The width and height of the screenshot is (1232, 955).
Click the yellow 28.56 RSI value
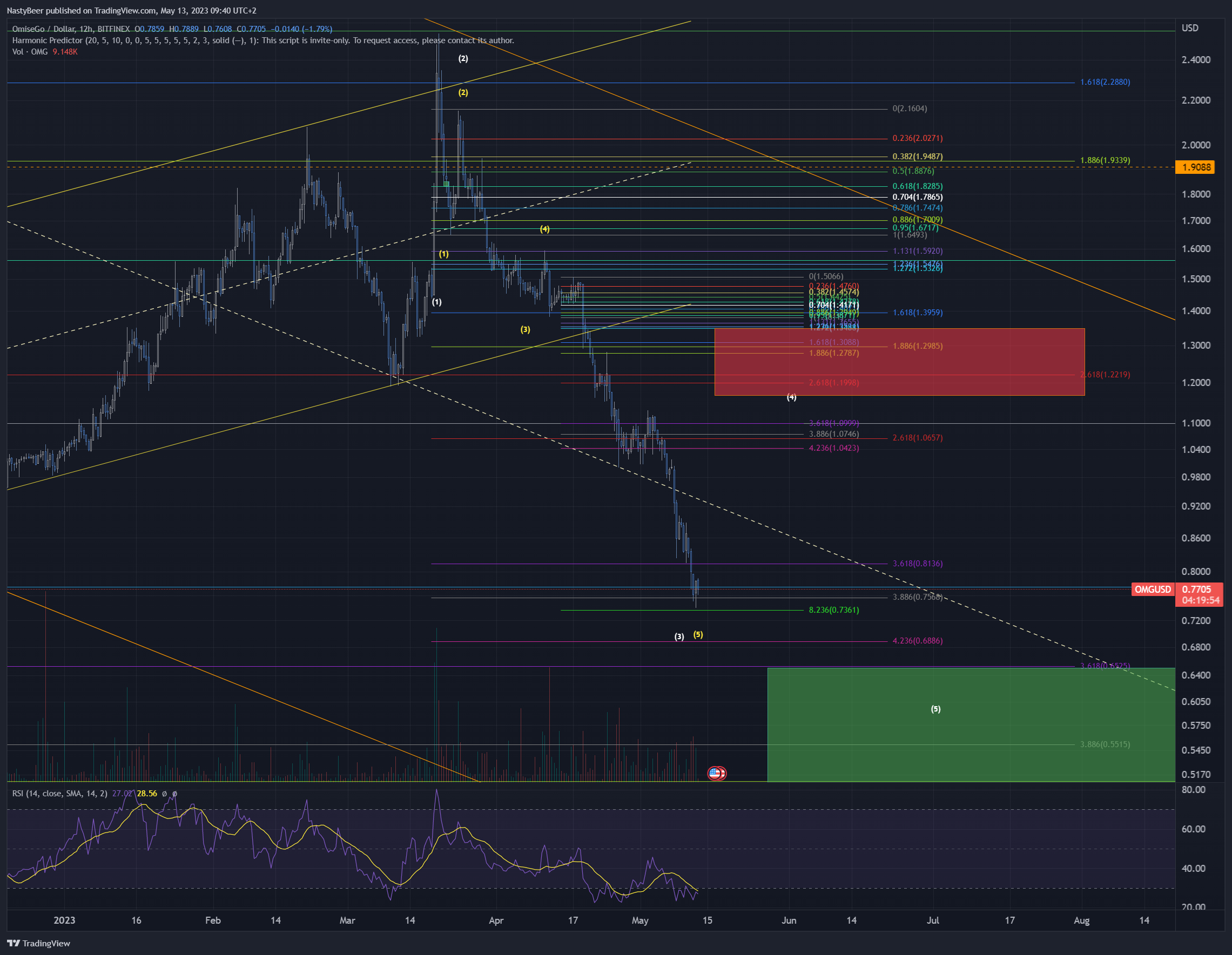[x=147, y=793]
